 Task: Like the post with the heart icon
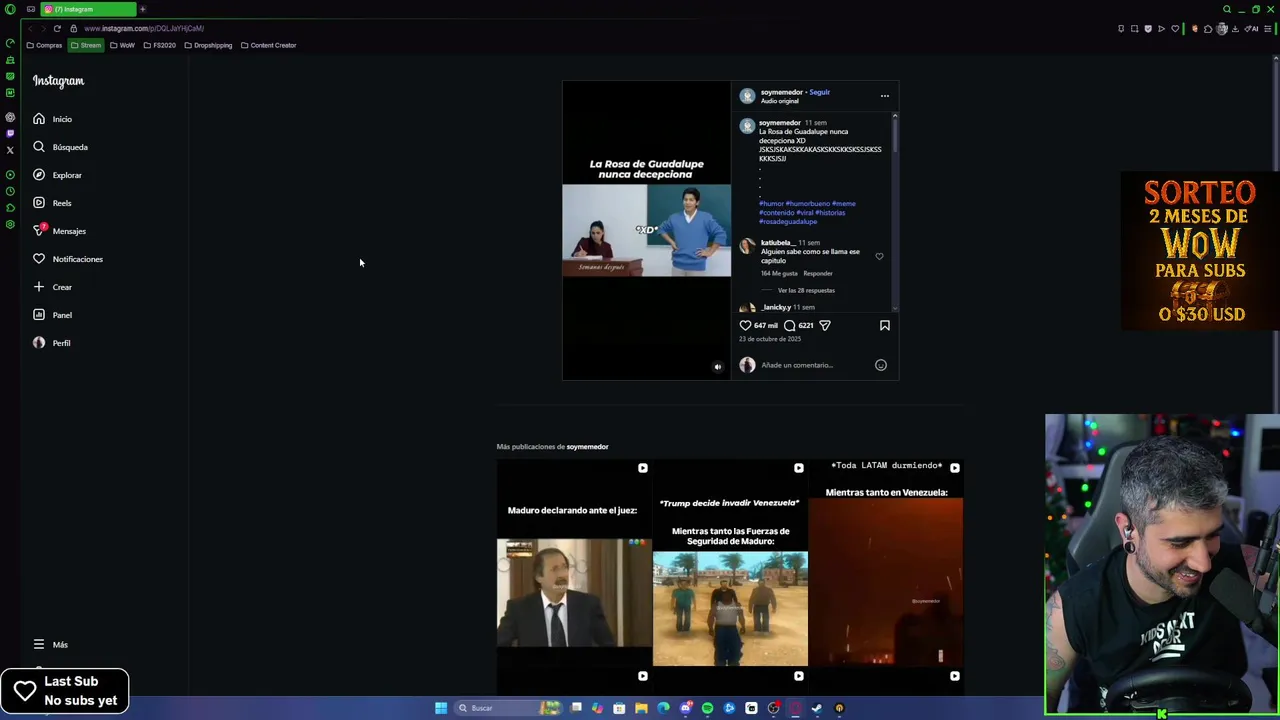pyautogui.click(x=745, y=325)
